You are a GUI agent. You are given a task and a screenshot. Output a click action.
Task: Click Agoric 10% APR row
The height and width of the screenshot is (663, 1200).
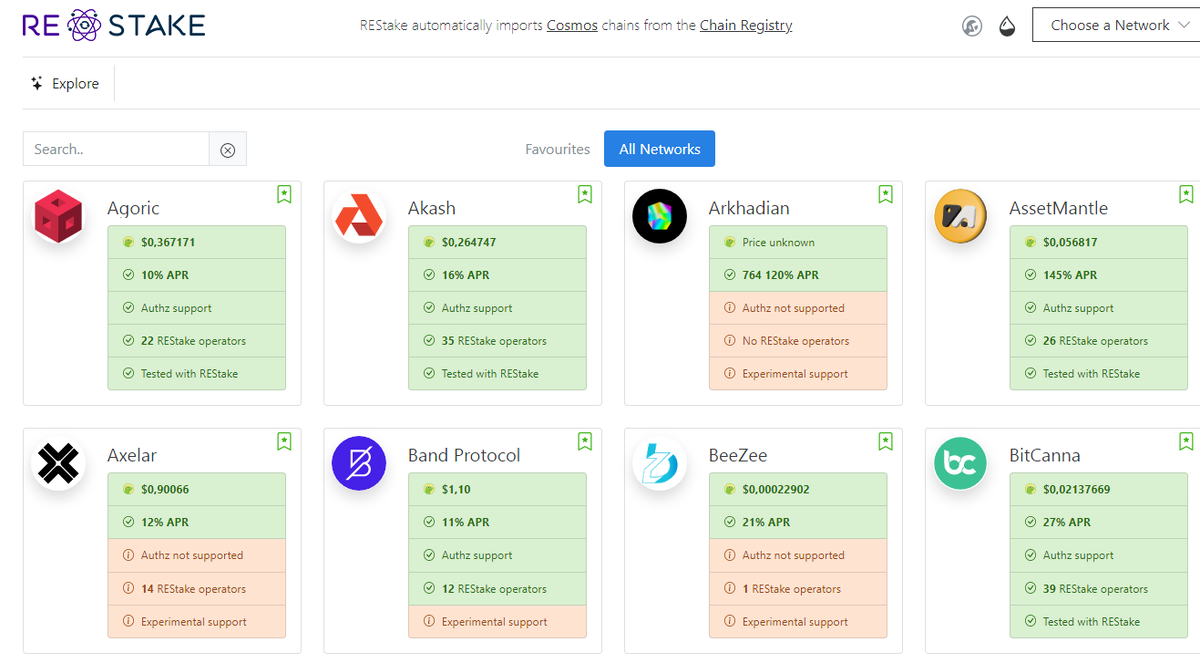[x=196, y=275]
